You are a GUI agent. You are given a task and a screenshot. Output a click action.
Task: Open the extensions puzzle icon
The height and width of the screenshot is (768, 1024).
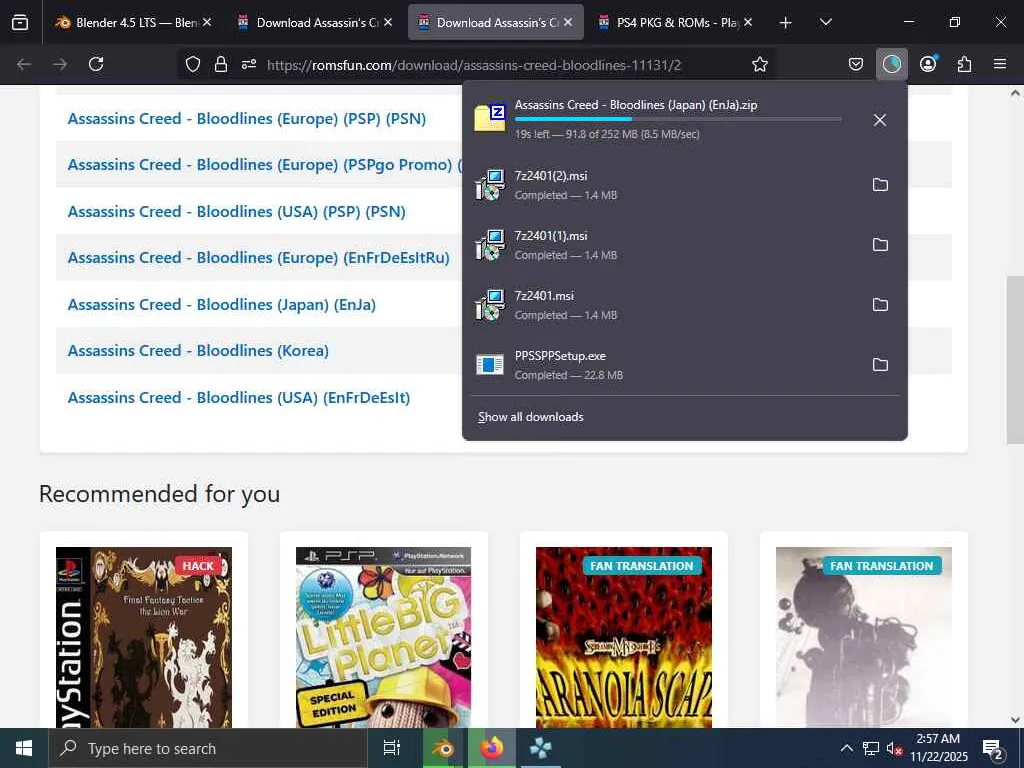coord(964,64)
